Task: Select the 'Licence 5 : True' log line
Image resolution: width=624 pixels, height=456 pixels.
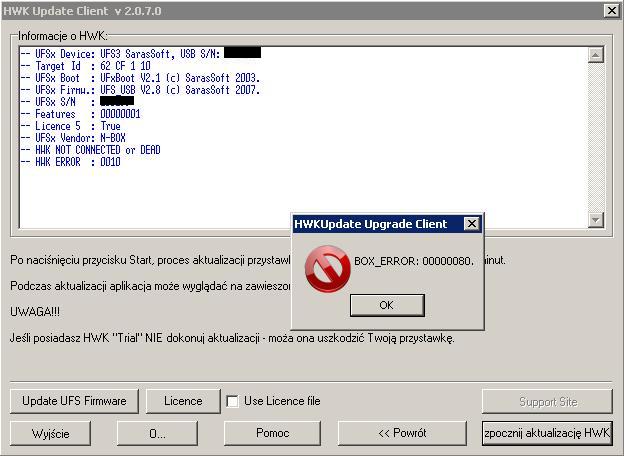Action: pyautogui.click(x=71, y=126)
